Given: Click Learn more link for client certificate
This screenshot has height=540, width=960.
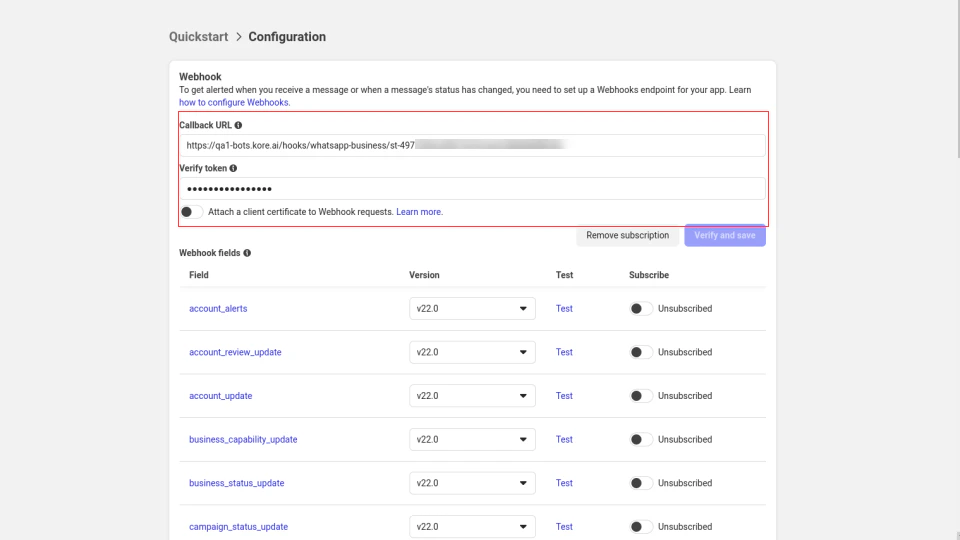Looking at the screenshot, I should pyautogui.click(x=419, y=212).
